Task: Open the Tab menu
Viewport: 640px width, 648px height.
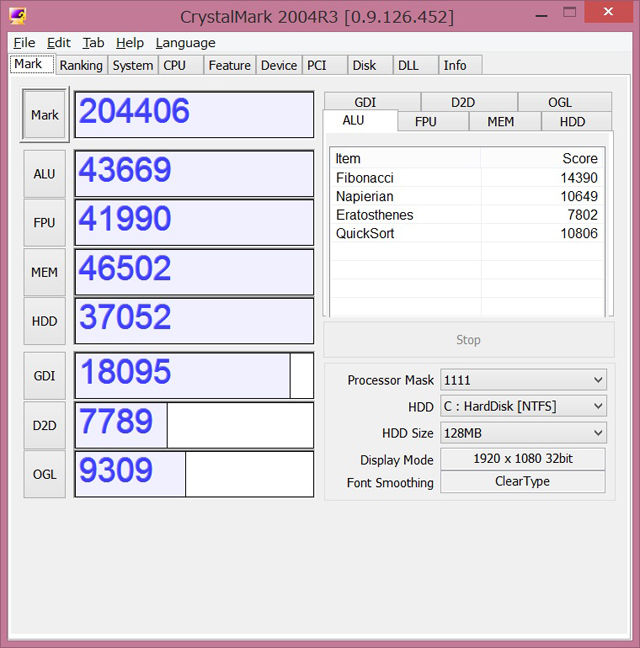Action: coord(93,43)
